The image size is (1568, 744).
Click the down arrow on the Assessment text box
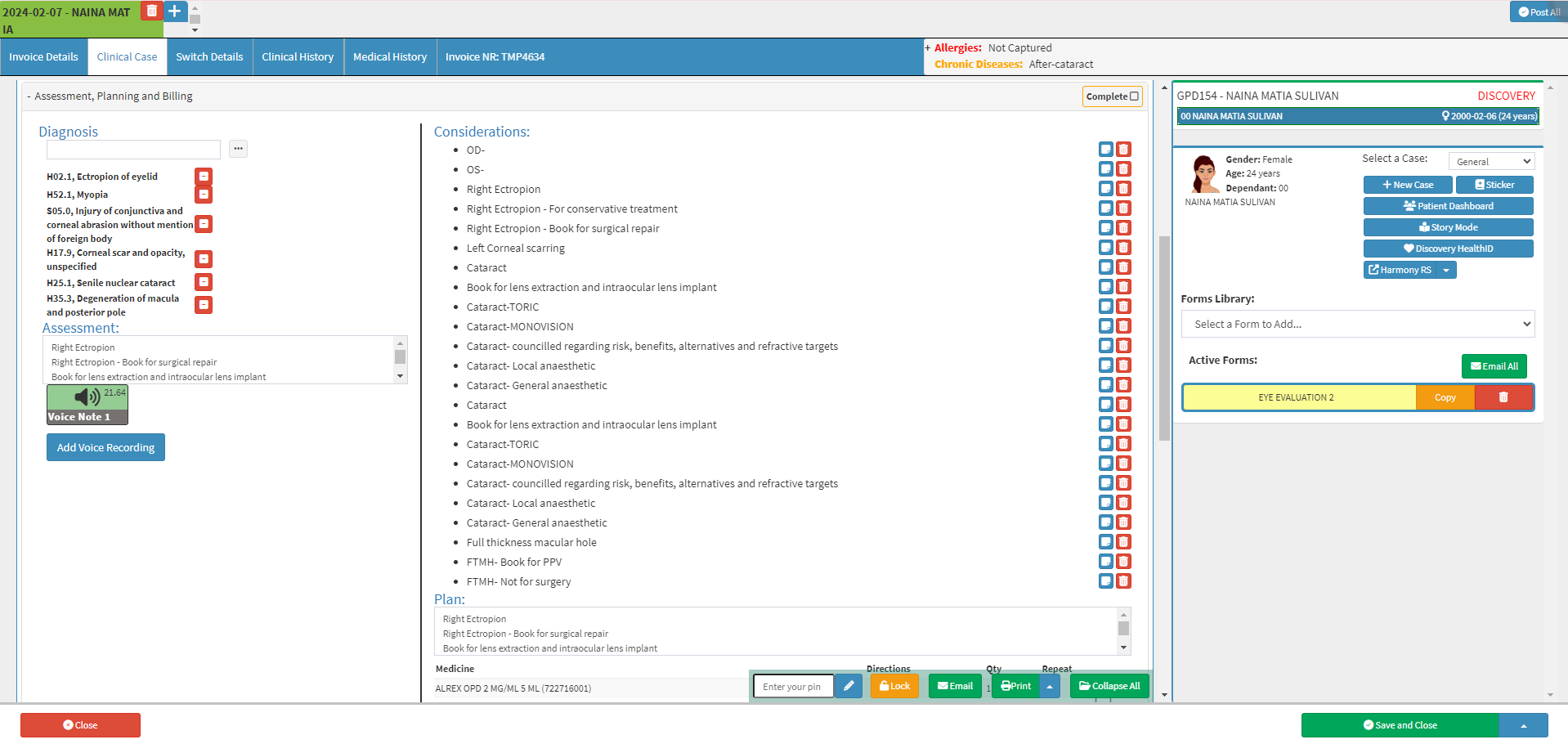pos(400,376)
